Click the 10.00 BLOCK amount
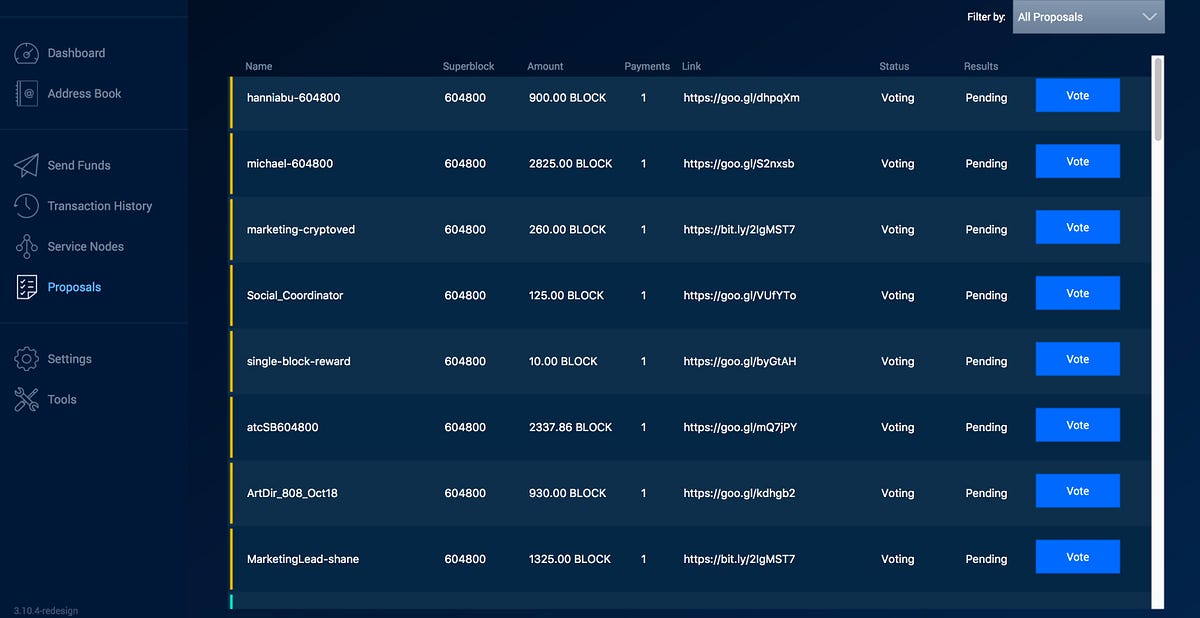 (x=563, y=362)
